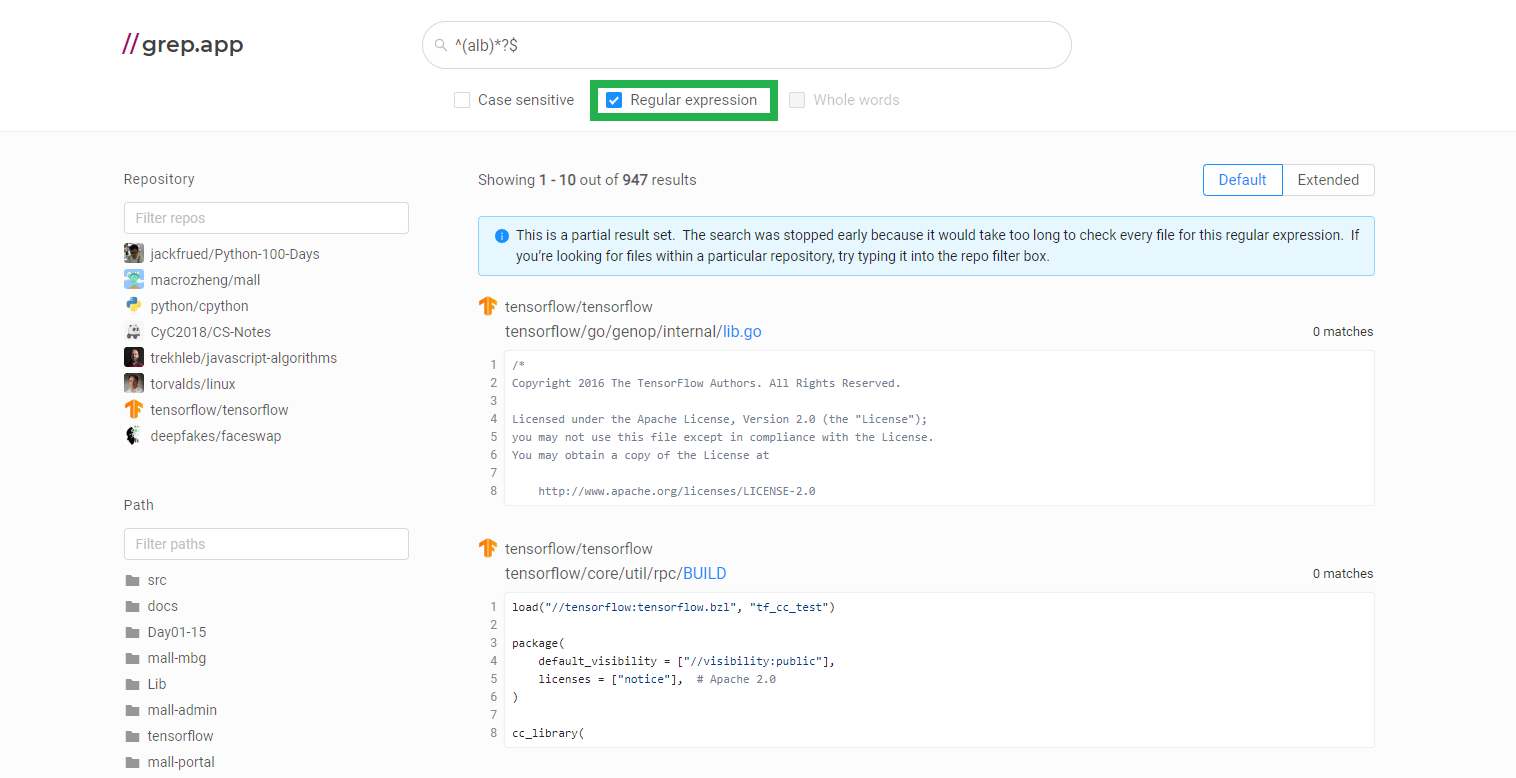Click the grep.app logo
Screen dimensions: 1516x778
pyautogui.click(x=183, y=45)
